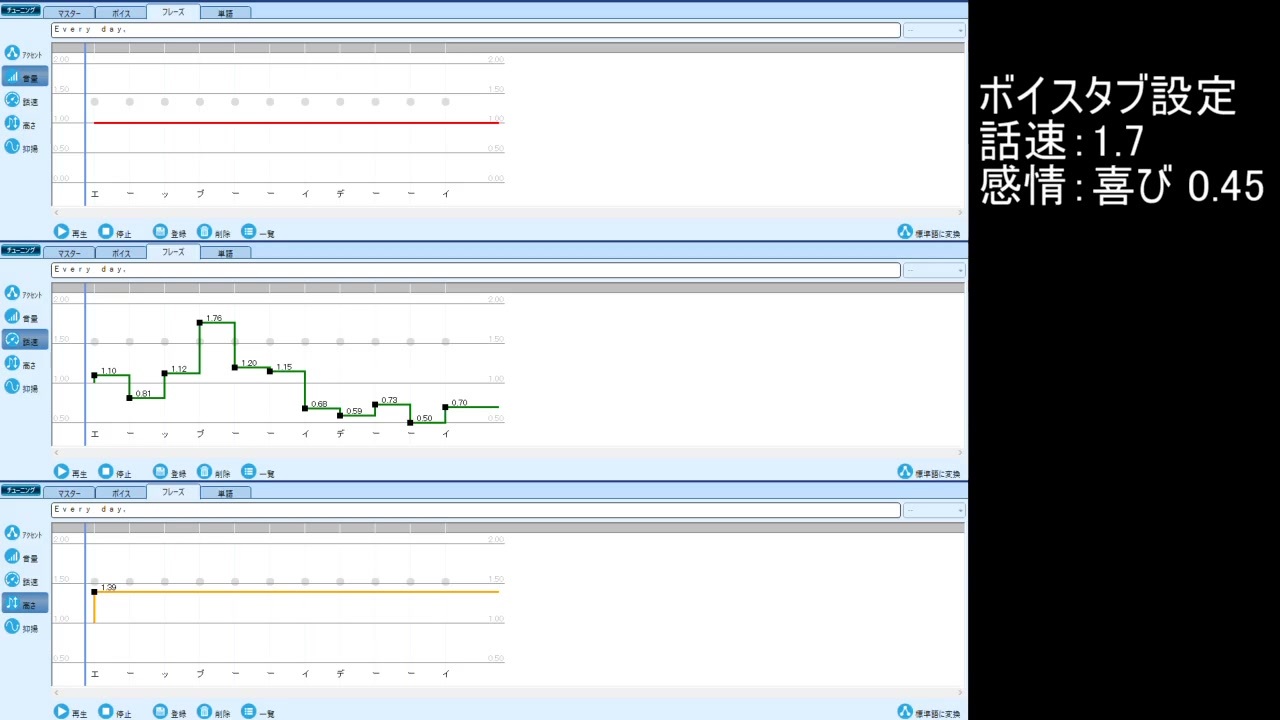Click 標準語に変換 icon under red volume graph
Image resolution: width=1280 pixels, height=720 pixels.
click(905, 231)
